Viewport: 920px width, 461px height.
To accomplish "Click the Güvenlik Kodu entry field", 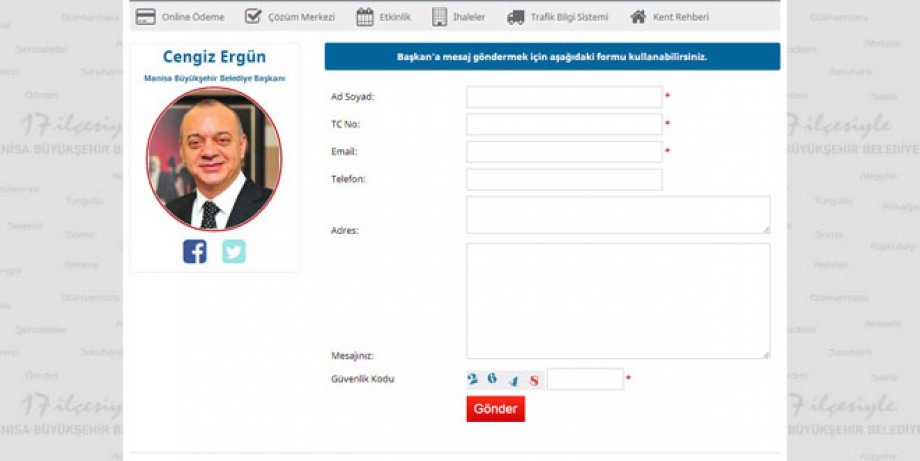I will [585, 380].
